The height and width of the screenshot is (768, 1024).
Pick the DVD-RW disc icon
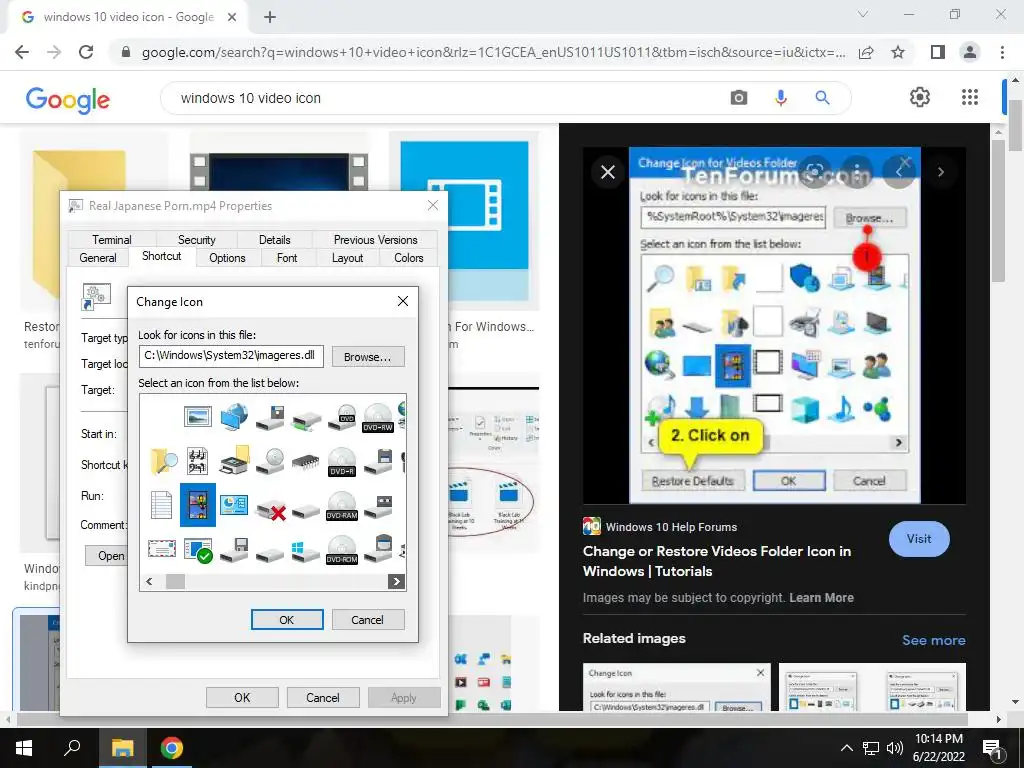tap(377, 418)
